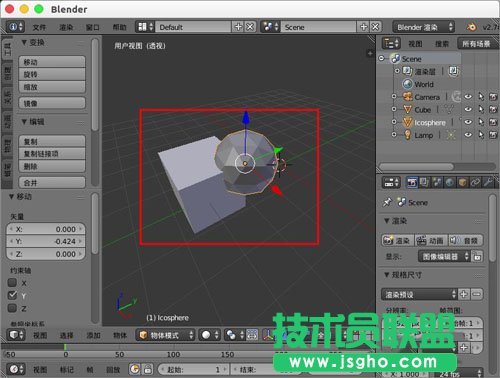500x378 pixels.
Task: Switch to the Constraints properties tab icon
Action: coord(475,182)
